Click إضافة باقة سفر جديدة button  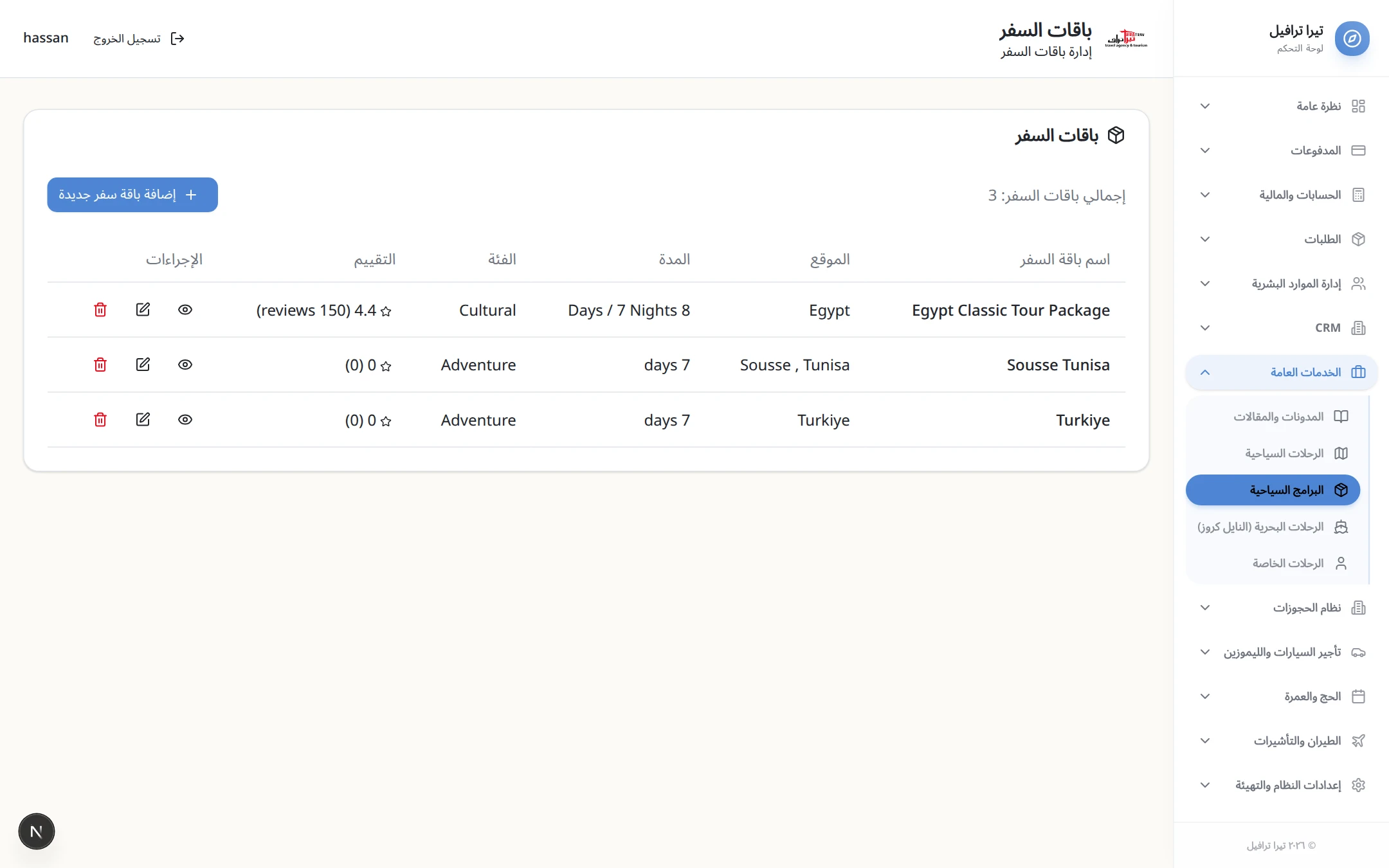point(132,195)
